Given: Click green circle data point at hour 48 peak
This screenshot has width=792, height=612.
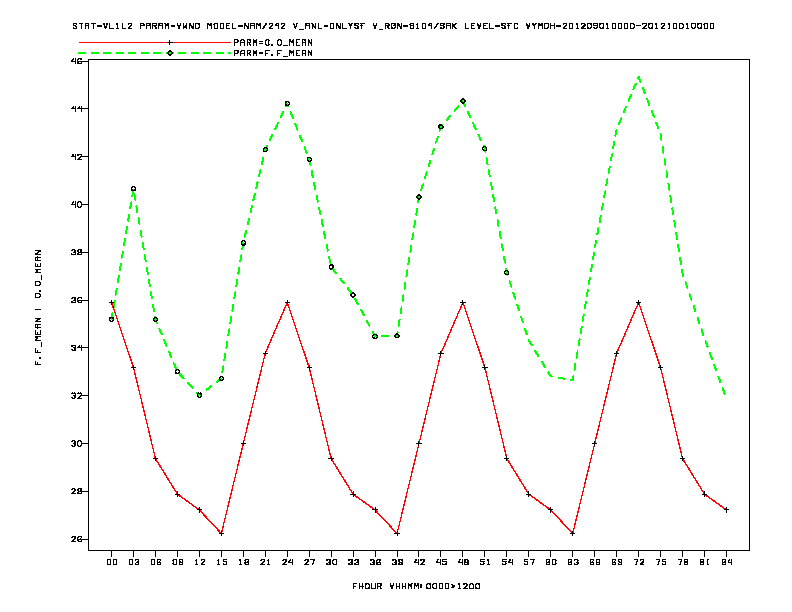Looking at the screenshot, I should pyautogui.click(x=463, y=101).
